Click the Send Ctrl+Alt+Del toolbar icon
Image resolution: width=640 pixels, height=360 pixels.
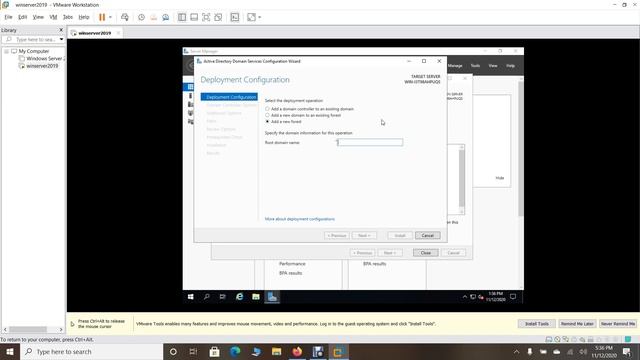point(125,17)
